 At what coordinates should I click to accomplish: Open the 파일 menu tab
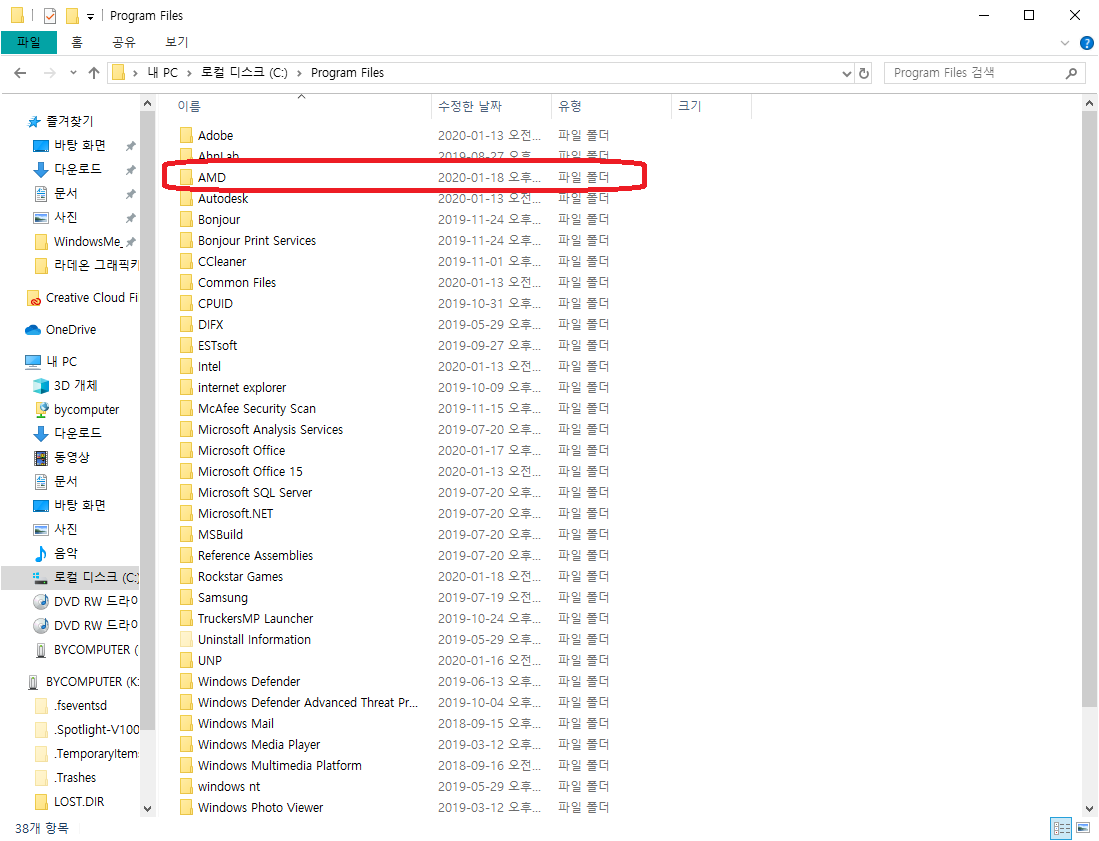point(29,43)
